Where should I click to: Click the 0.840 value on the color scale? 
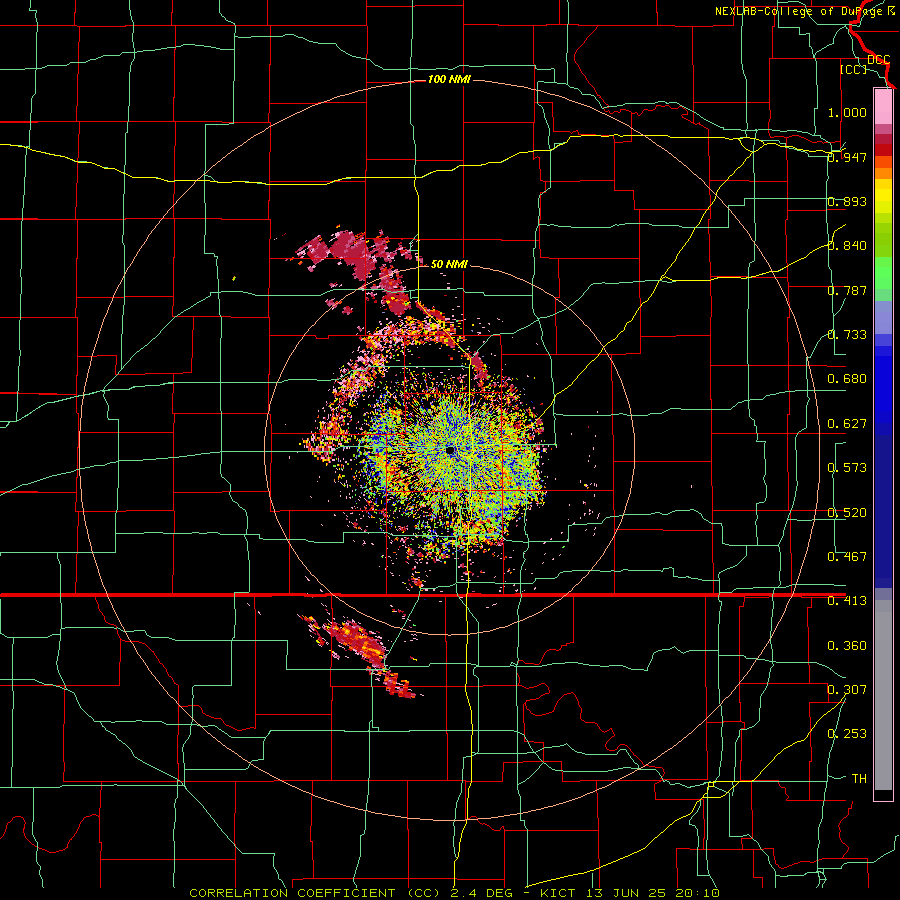(x=847, y=246)
